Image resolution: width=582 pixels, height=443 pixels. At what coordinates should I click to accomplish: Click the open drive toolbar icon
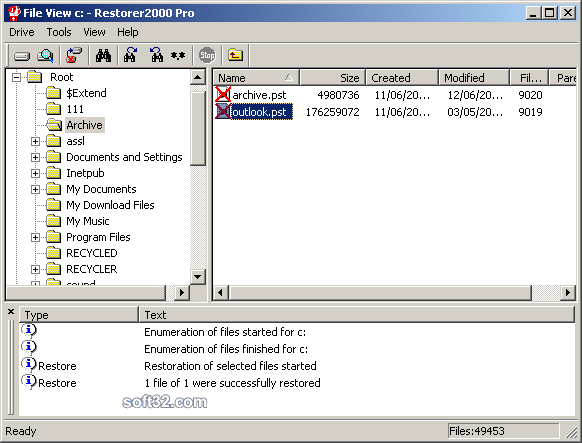coord(22,56)
